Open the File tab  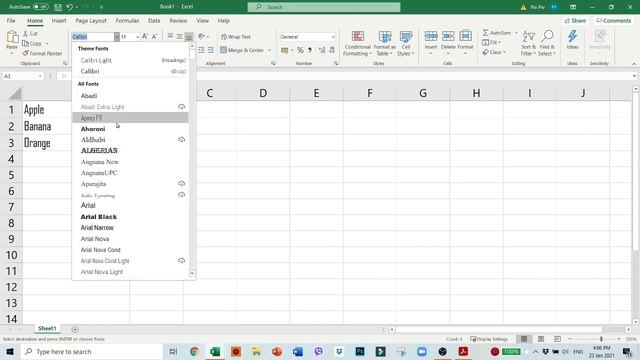(11, 20)
